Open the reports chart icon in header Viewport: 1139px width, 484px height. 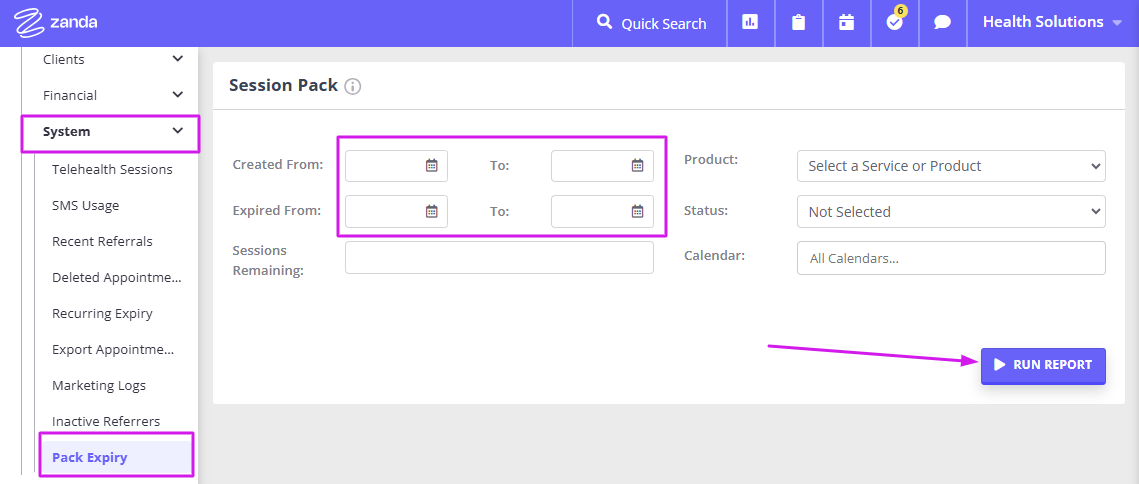point(750,23)
